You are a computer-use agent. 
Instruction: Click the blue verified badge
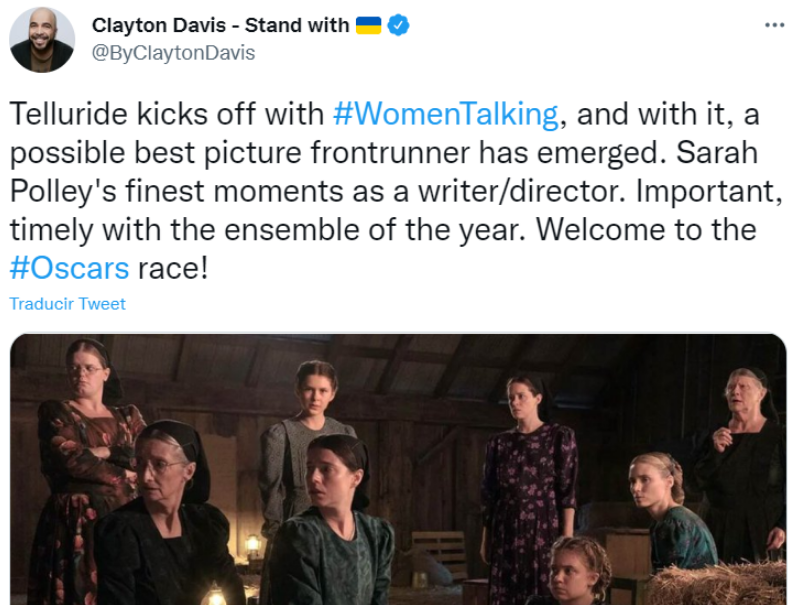(x=398, y=26)
